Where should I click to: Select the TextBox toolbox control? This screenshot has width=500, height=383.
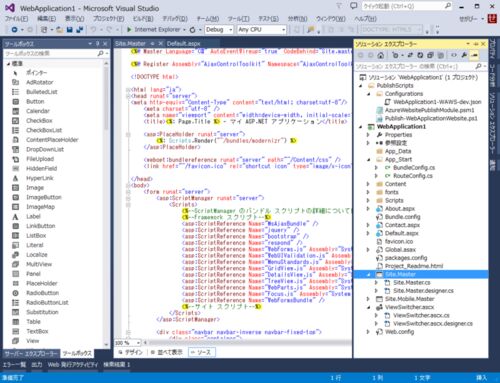coord(37,331)
